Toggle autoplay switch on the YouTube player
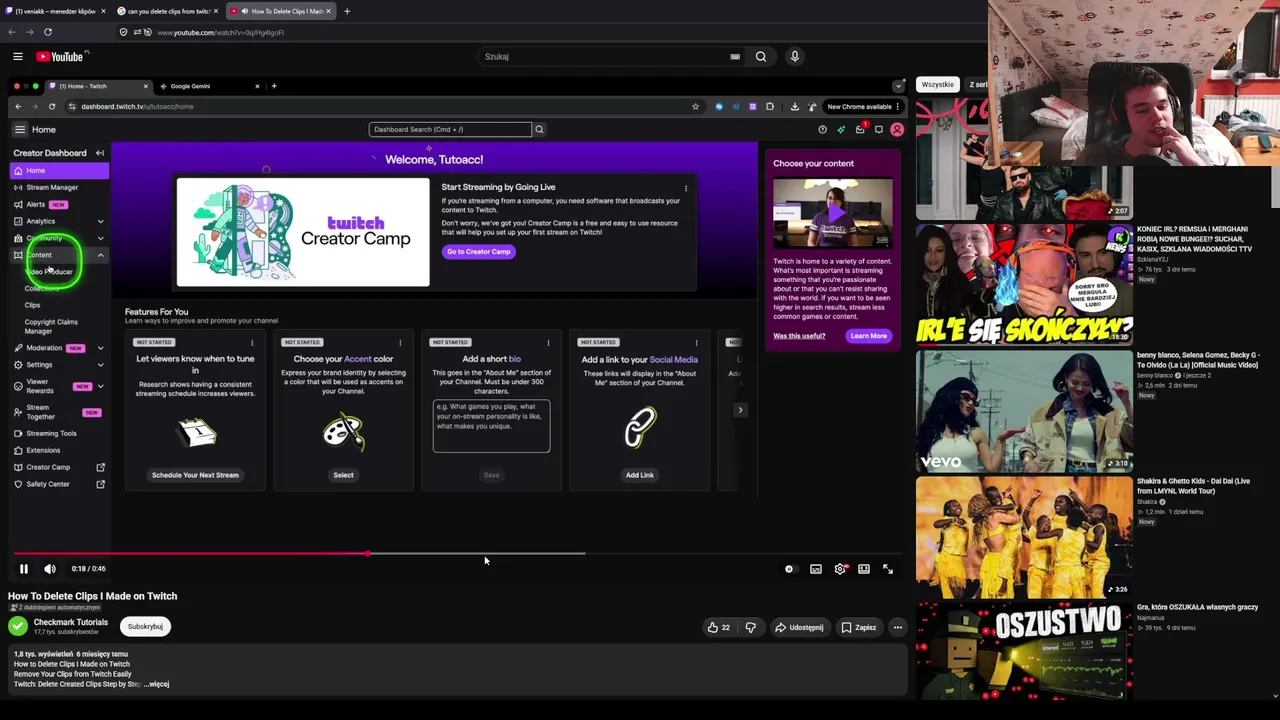The width and height of the screenshot is (1280, 720). click(789, 569)
